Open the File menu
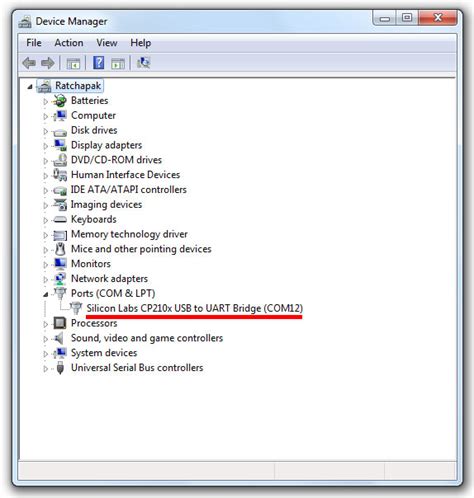The height and width of the screenshot is (498, 474). [34, 43]
